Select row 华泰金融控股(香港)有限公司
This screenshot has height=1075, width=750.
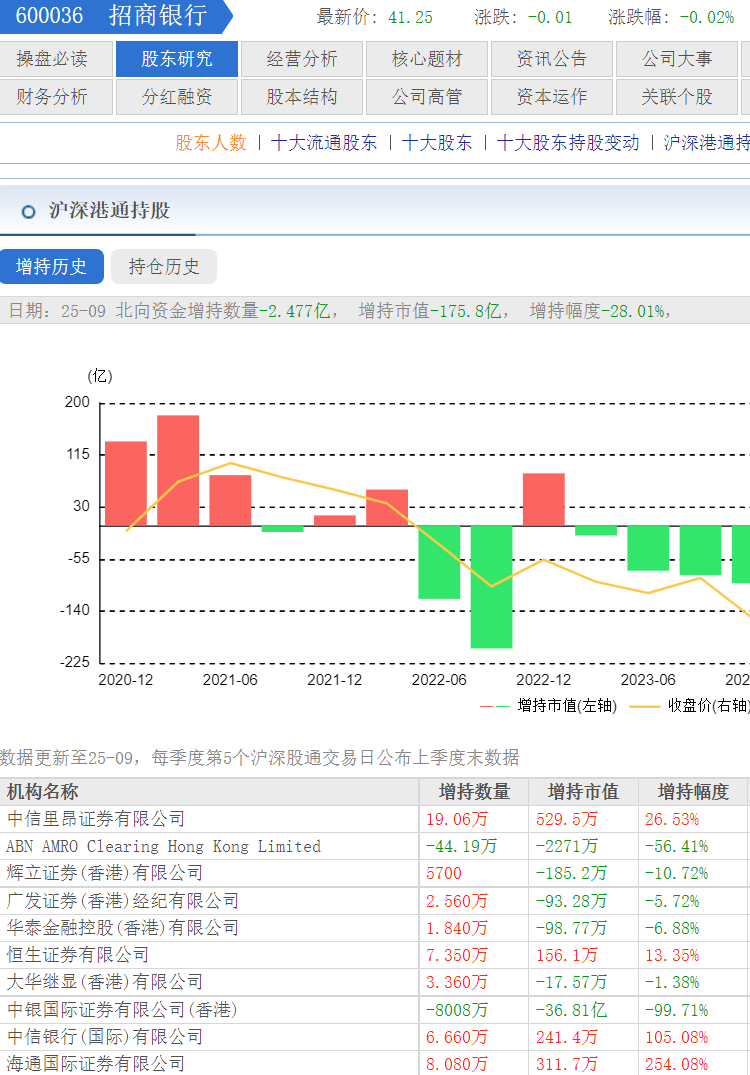pos(374,928)
